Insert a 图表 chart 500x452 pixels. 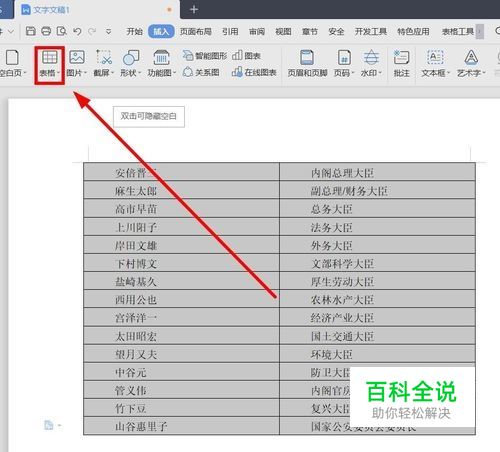coord(246,56)
